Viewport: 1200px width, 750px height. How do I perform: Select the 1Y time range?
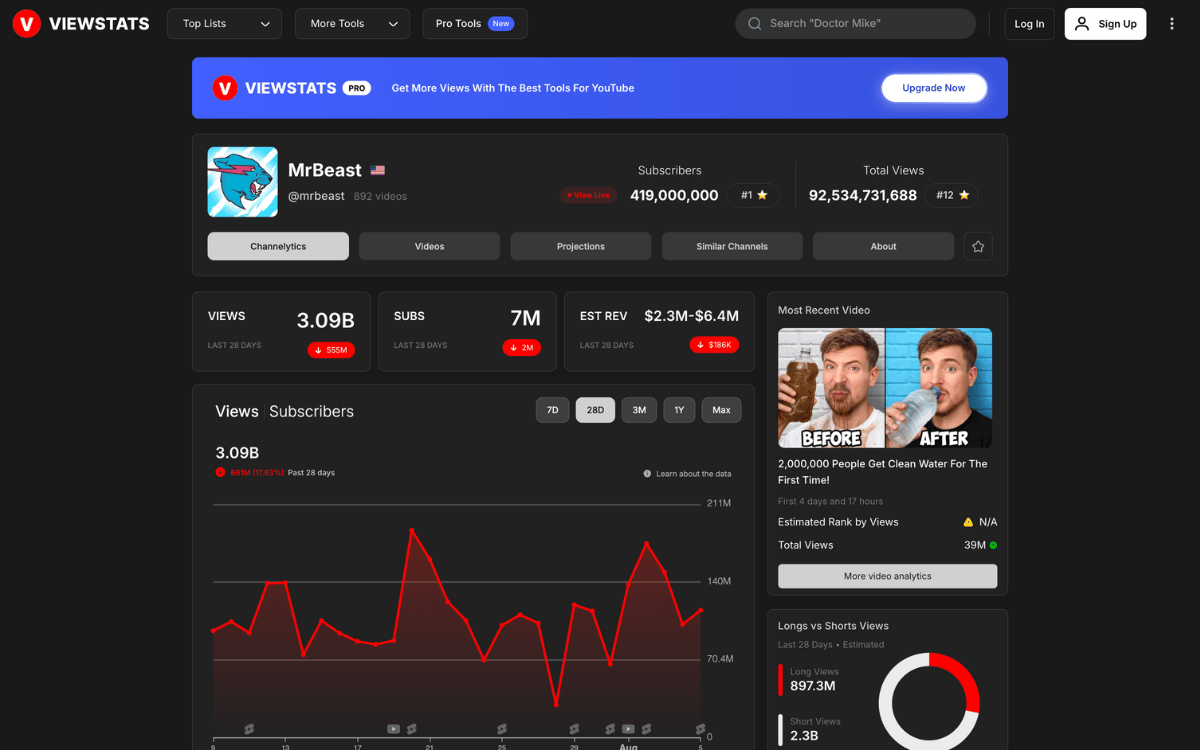(679, 410)
